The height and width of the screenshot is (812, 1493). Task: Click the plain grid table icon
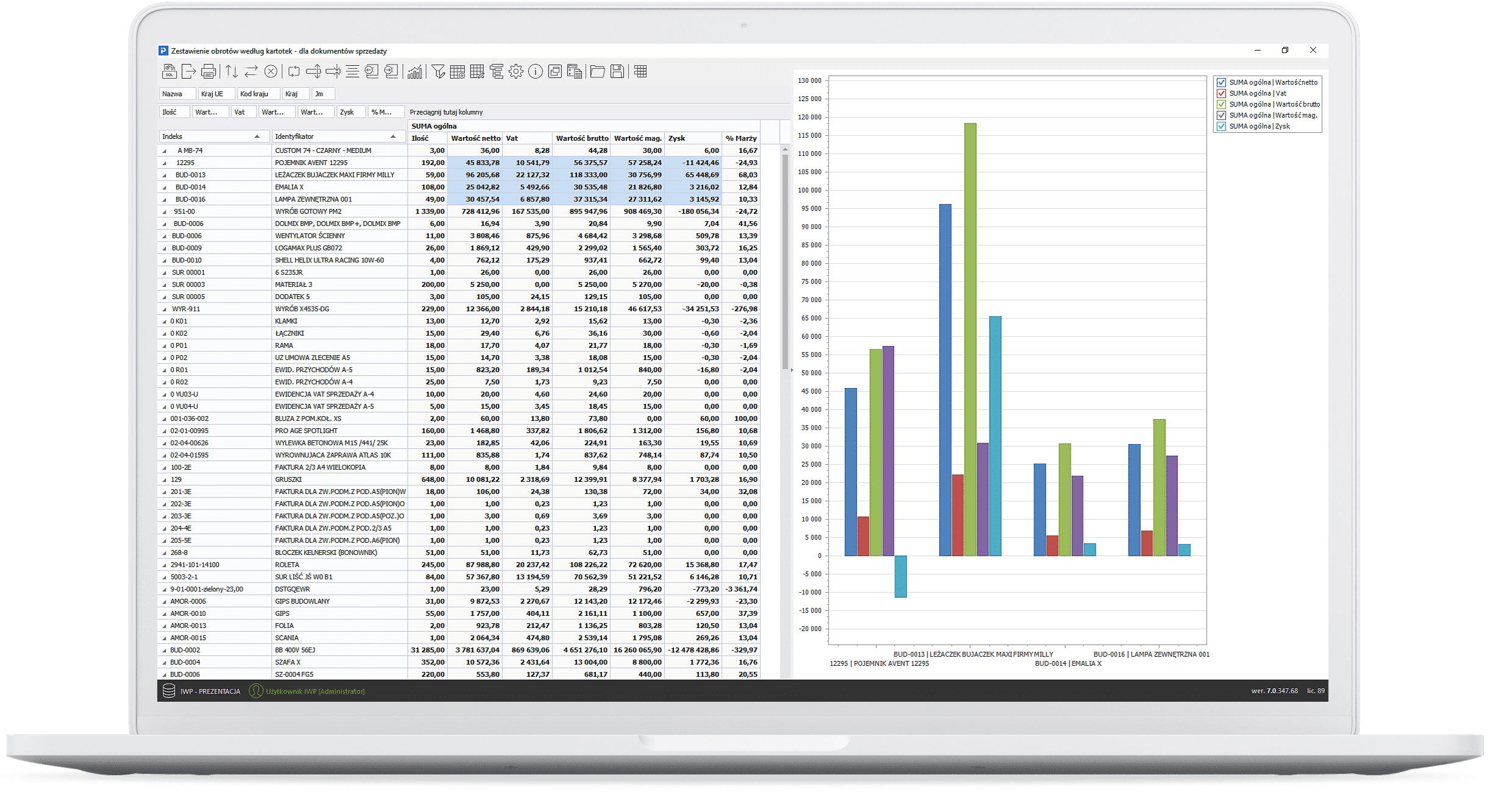click(x=640, y=72)
